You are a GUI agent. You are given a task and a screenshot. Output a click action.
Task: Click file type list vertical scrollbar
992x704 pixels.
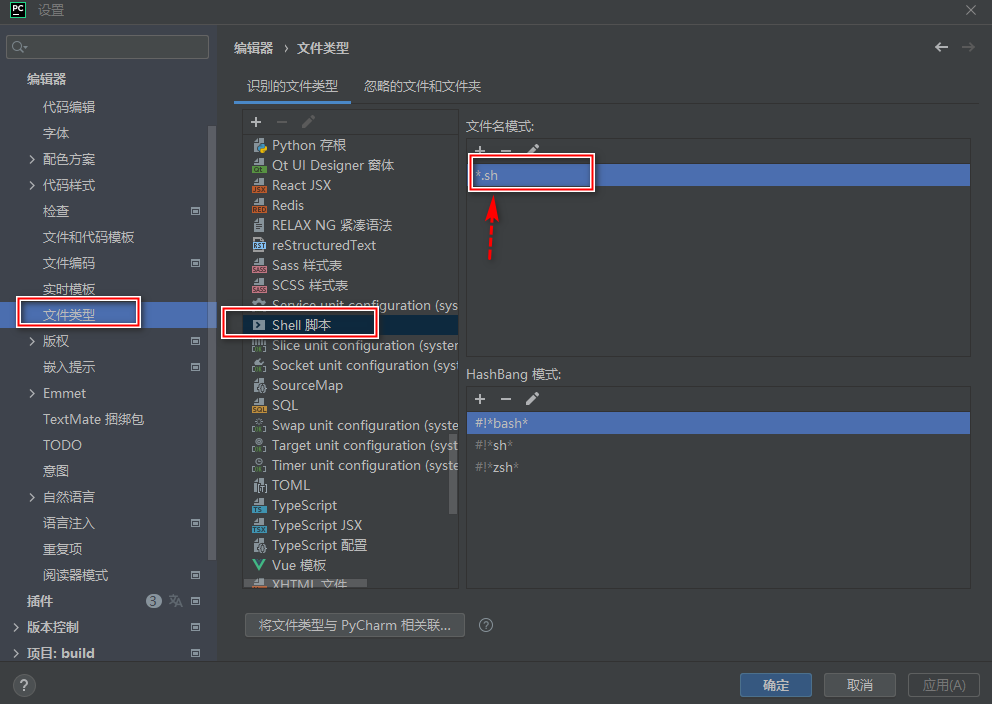click(452, 474)
